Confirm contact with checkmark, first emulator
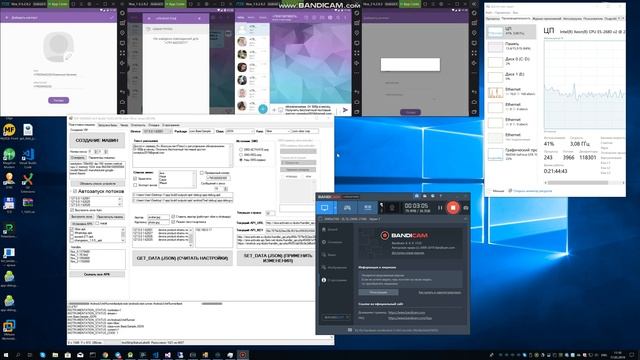This screenshot has height=360, width=640. pyautogui.click(x=111, y=18)
